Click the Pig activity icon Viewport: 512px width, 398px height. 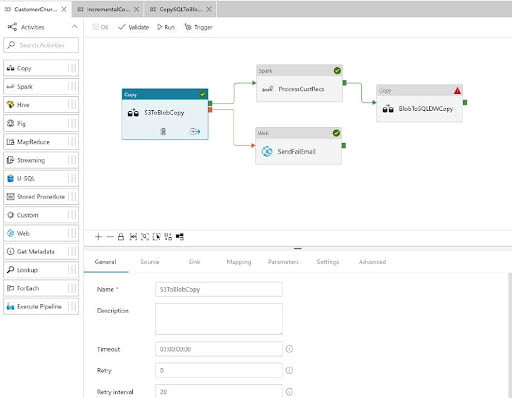click(10, 123)
